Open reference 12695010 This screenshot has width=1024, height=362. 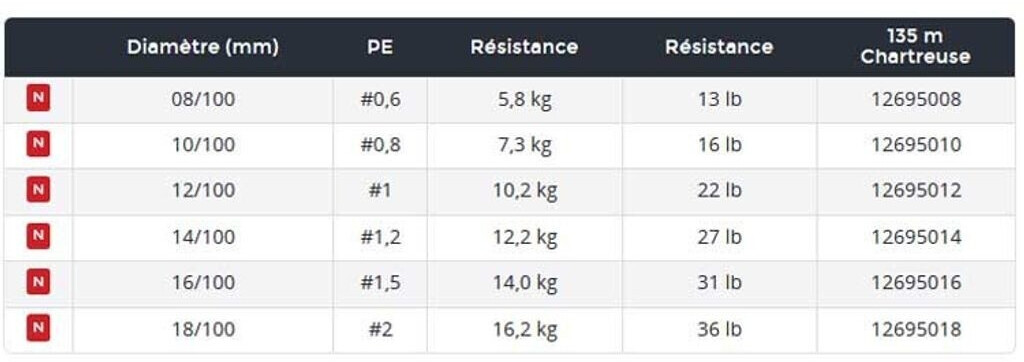pyautogui.click(x=916, y=145)
